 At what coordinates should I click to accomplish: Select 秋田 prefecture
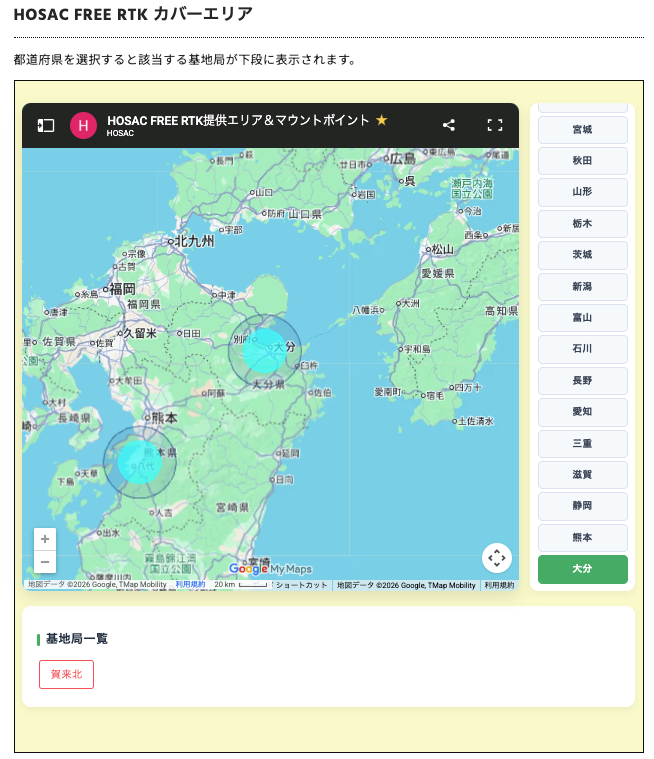click(583, 161)
